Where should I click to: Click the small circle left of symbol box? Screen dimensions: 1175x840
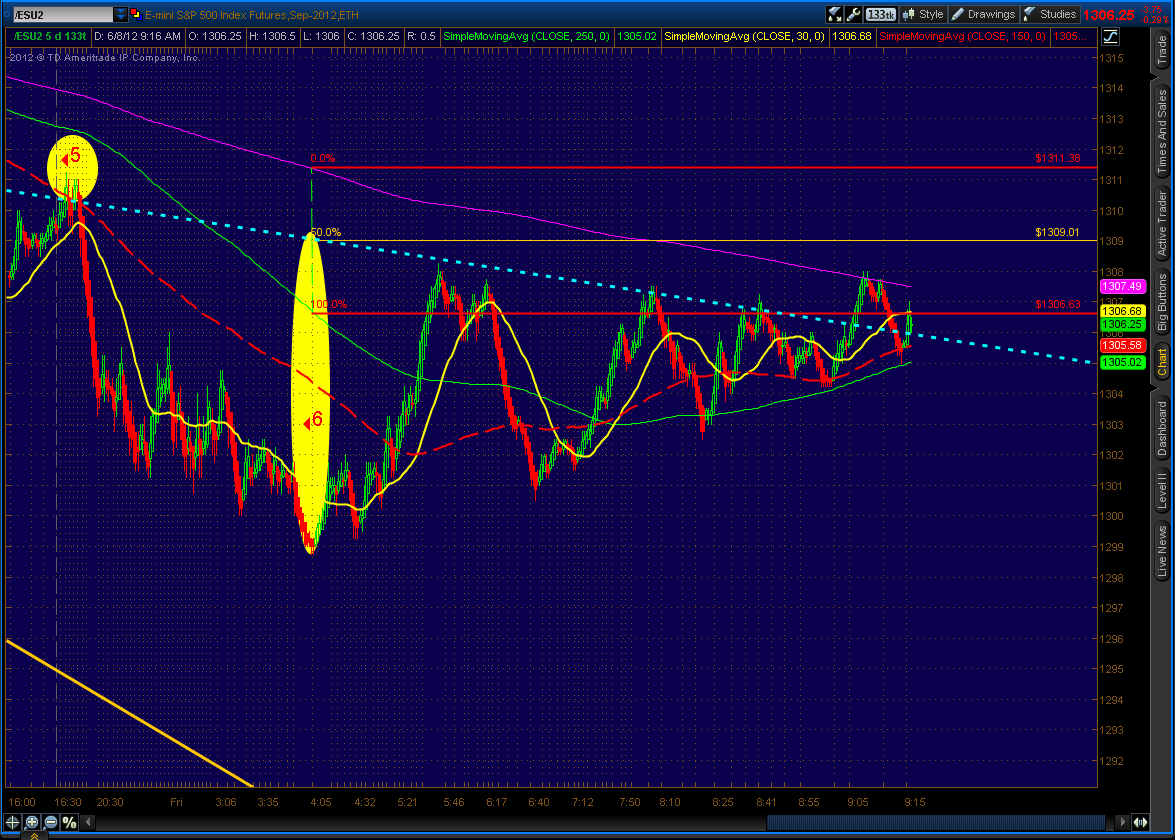[x=7, y=14]
